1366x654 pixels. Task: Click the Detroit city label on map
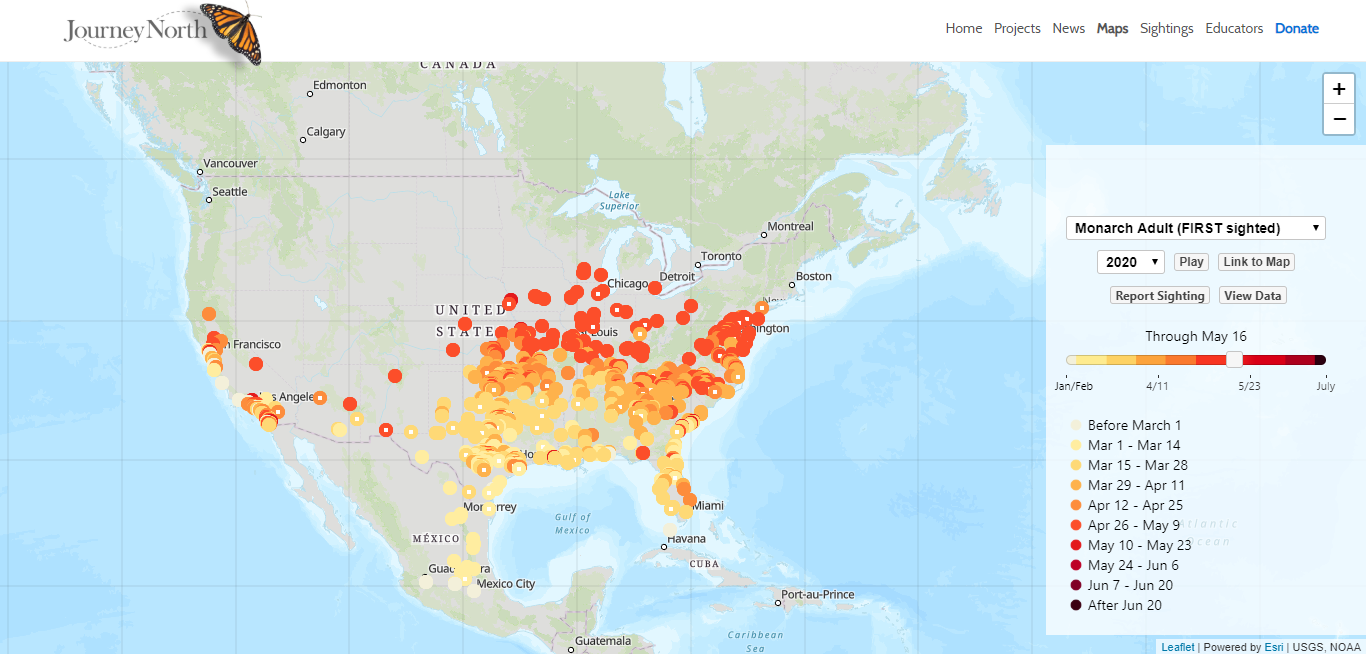click(678, 277)
